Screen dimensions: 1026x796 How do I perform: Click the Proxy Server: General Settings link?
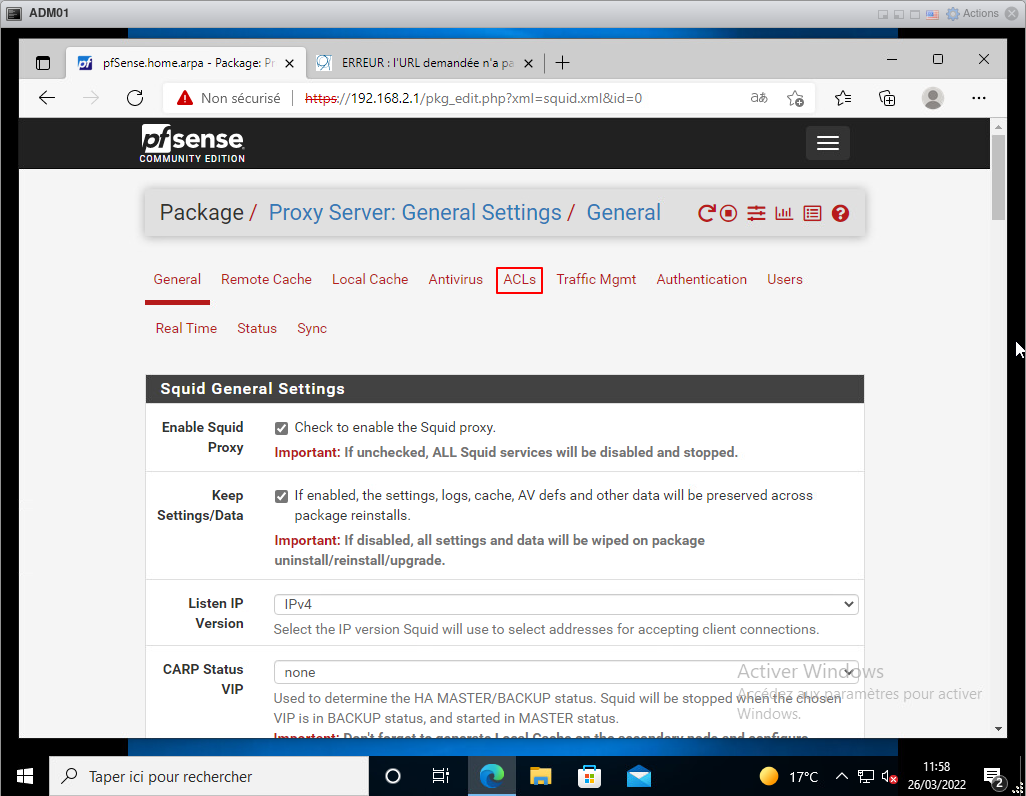[x=415, y=213]
